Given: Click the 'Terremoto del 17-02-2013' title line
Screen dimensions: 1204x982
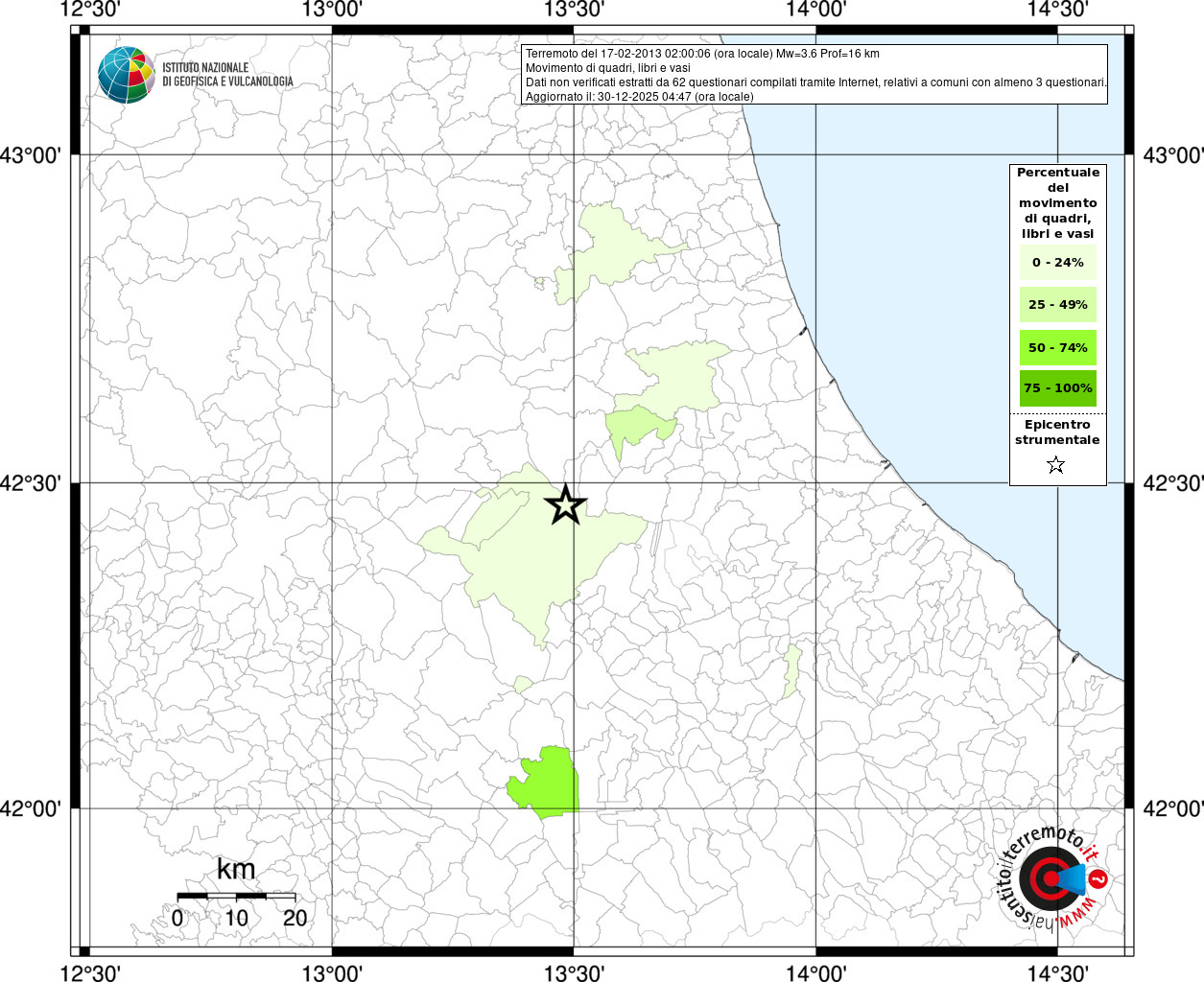Looking at the screenshot, I should tap(702, 54).
